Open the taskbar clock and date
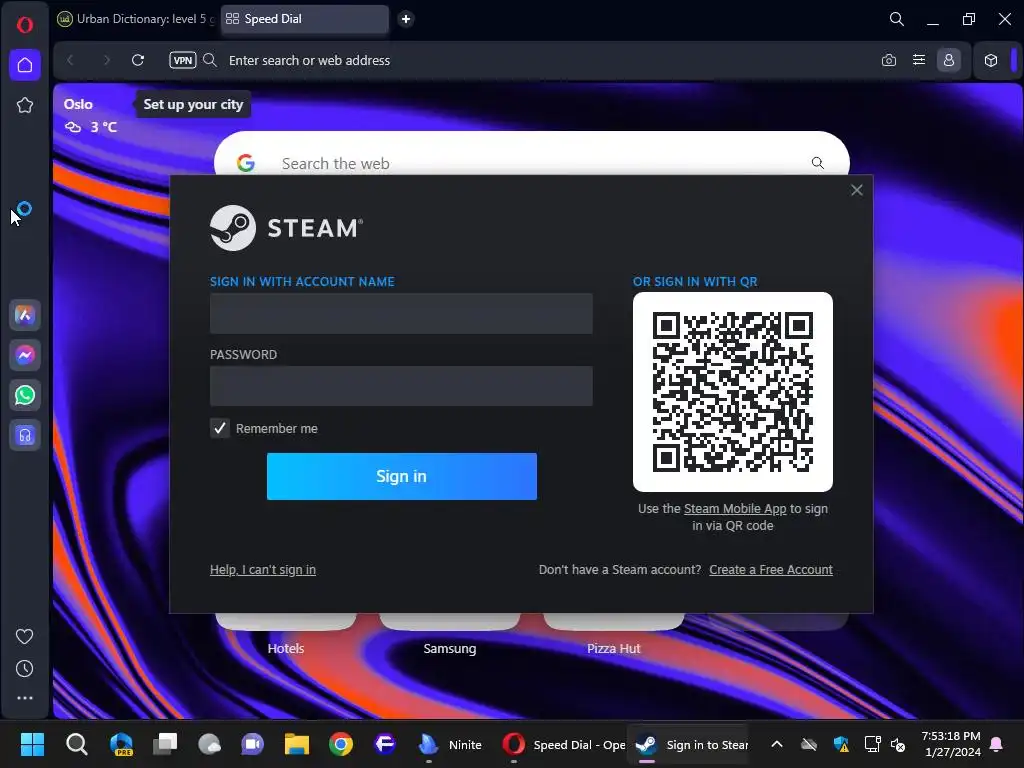 click(x=952, y=744)
